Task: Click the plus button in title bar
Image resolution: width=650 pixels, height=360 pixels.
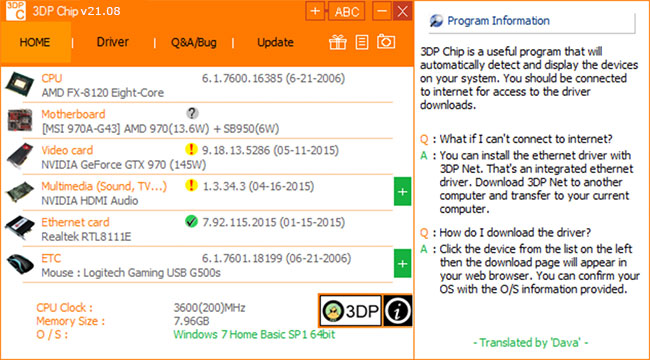Action: [x=315, y=11]
